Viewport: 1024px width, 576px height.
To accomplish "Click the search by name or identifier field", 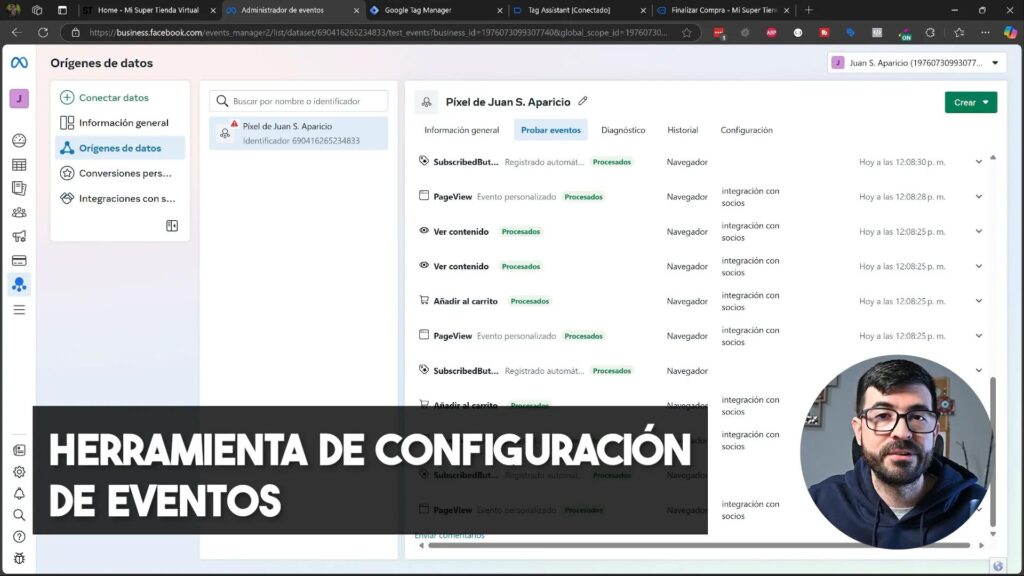I will pyautogui.click(x=298, y=101).
